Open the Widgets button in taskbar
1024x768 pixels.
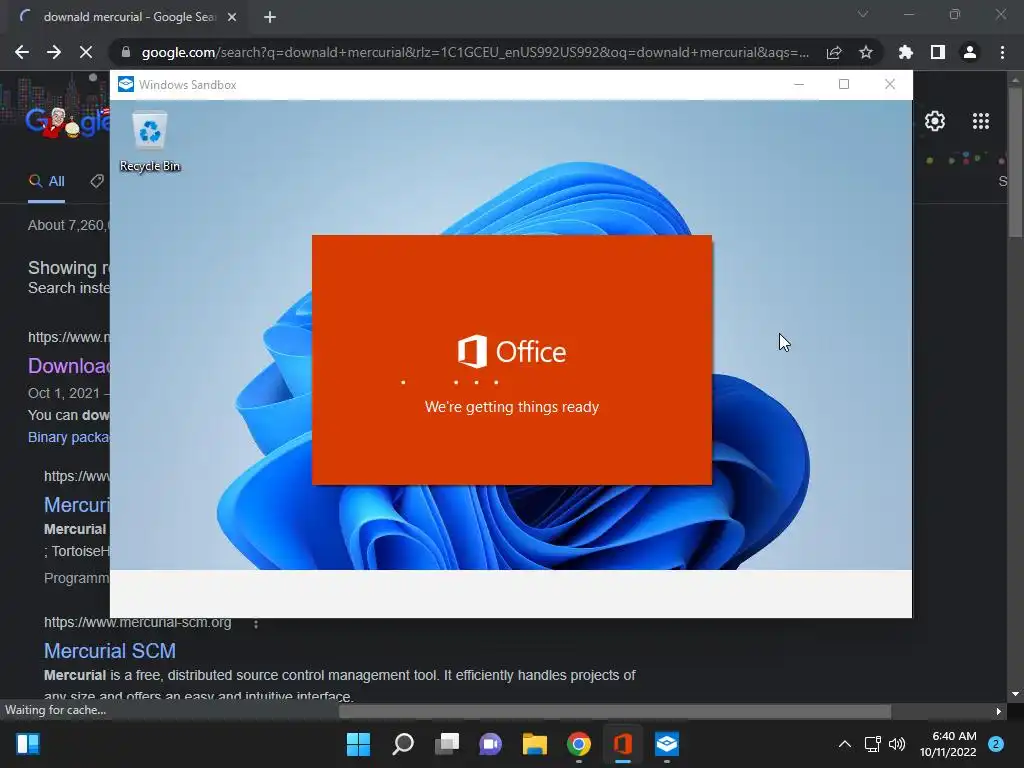[27, 744]
